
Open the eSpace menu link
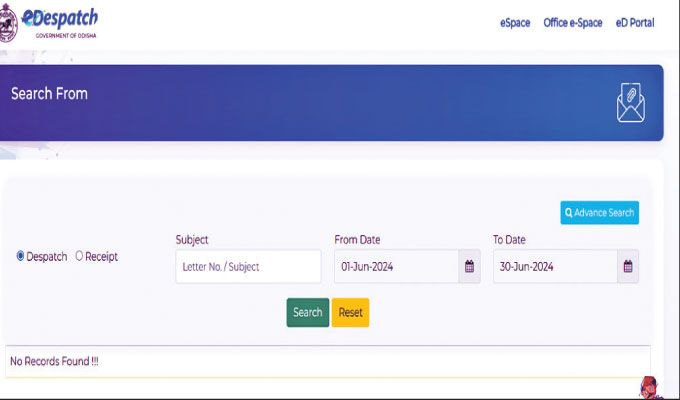tap(515, 23)
